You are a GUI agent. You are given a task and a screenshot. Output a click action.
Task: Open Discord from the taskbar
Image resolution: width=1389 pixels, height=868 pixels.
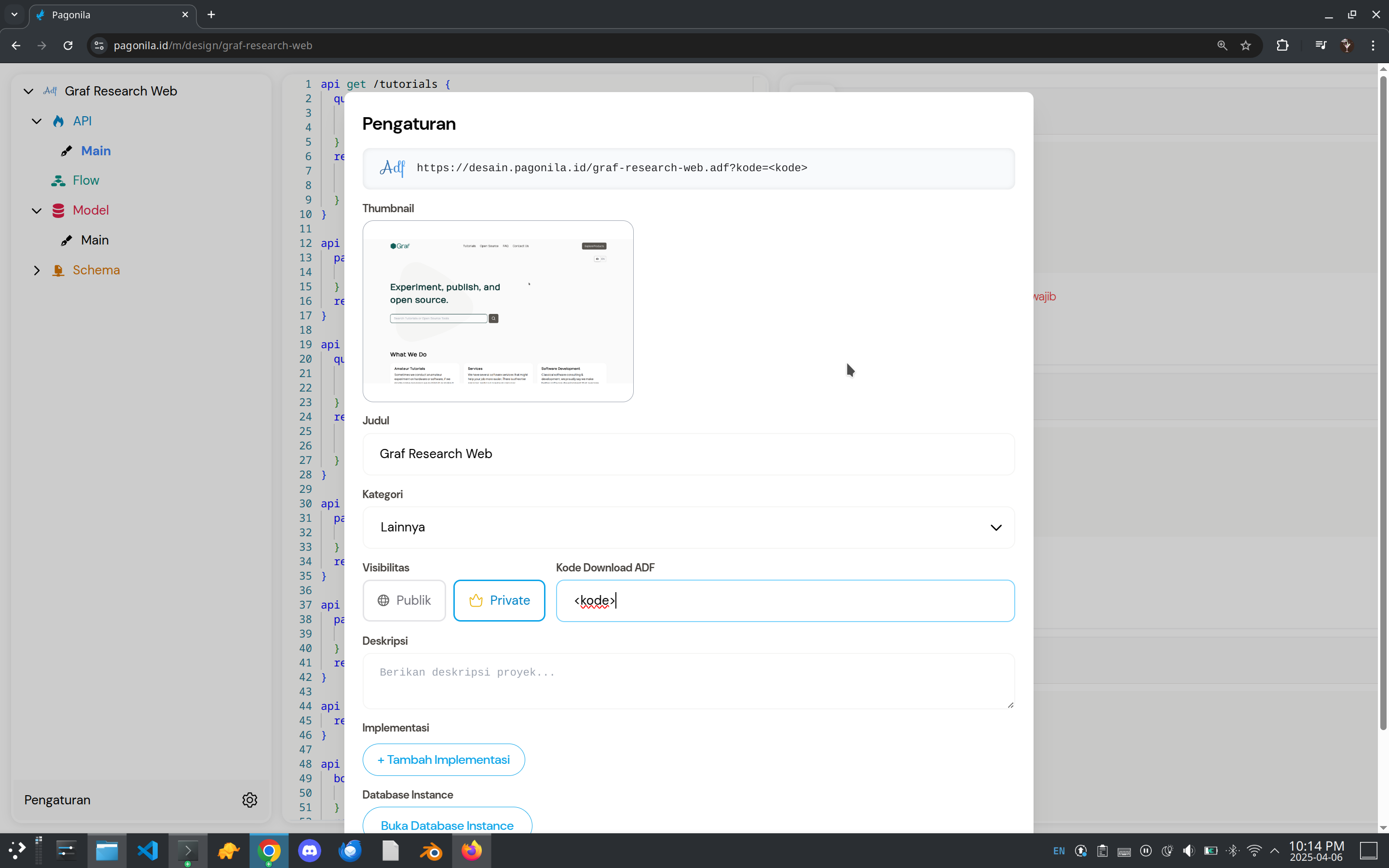(x=309, y=850)
